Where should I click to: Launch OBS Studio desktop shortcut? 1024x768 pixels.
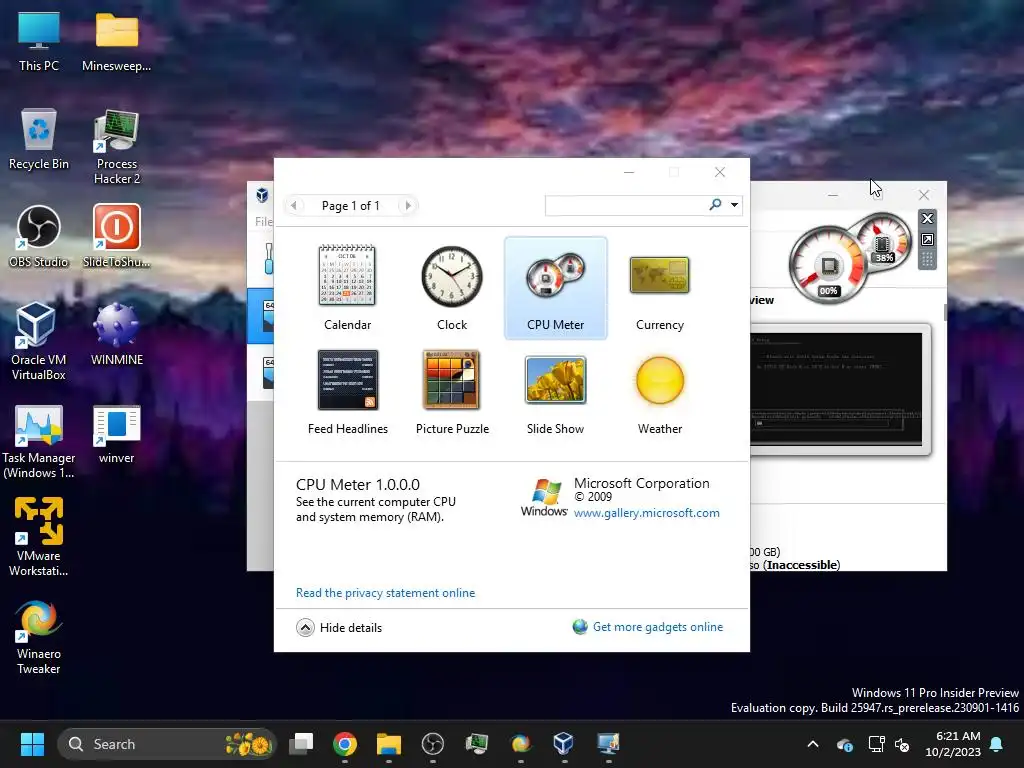coord(39,237)
